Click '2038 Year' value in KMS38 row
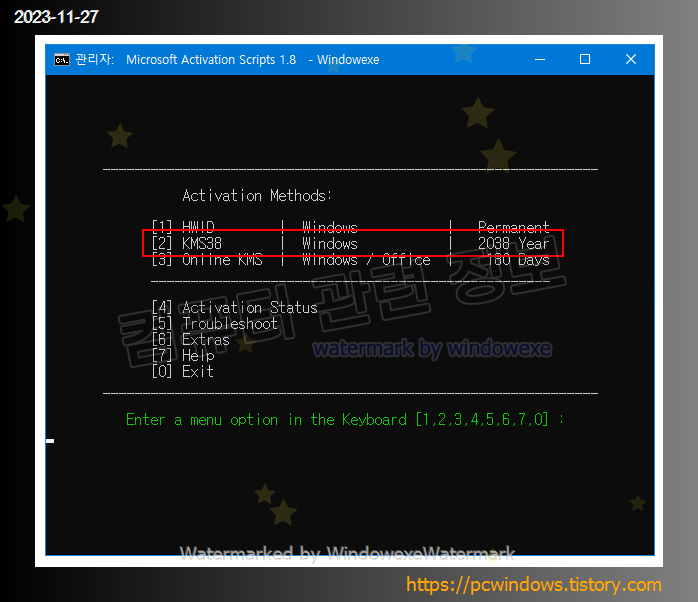 [513, 244]
